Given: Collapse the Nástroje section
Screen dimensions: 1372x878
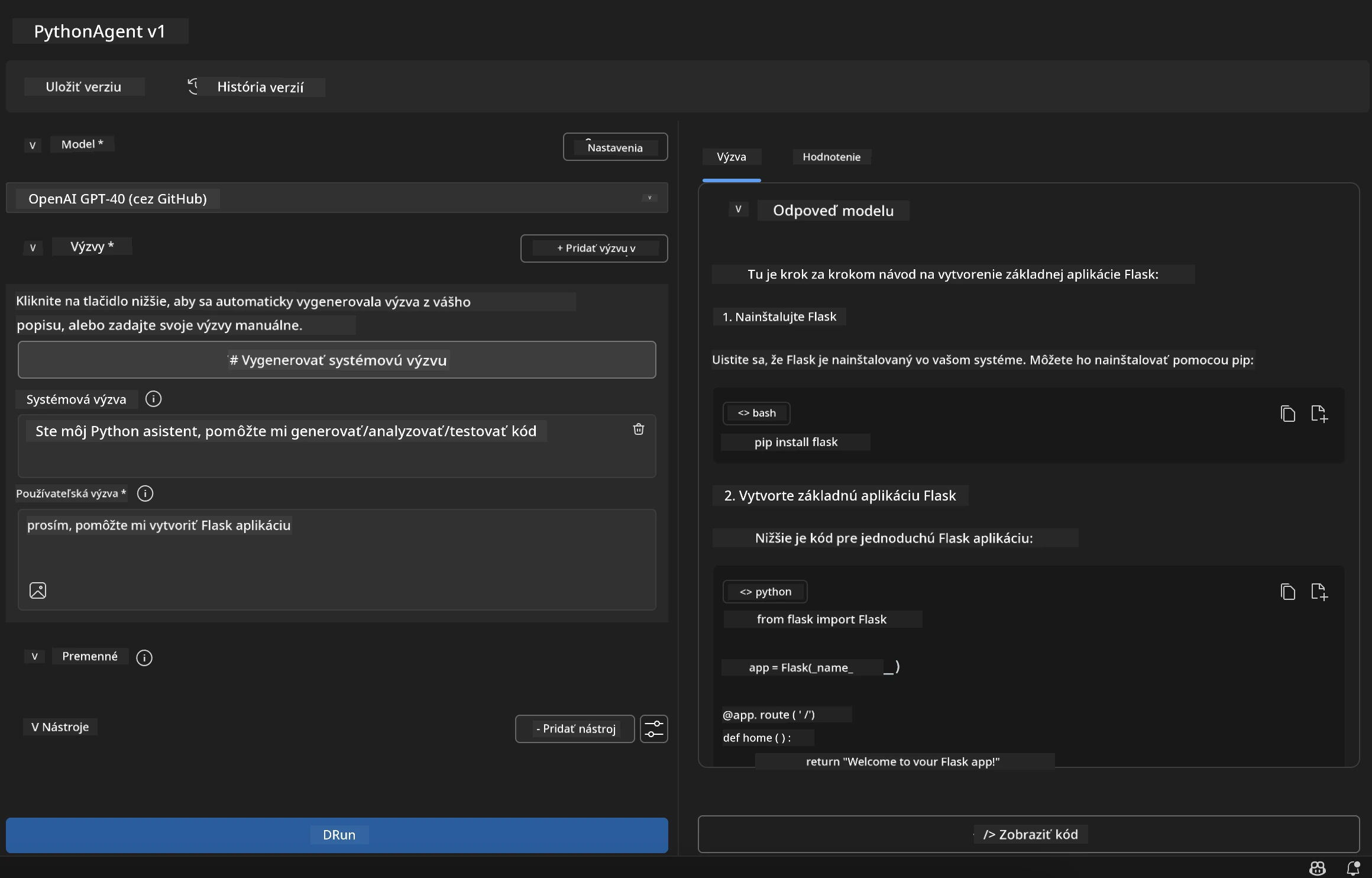Looking at the screenshot, I should [35, 727].
